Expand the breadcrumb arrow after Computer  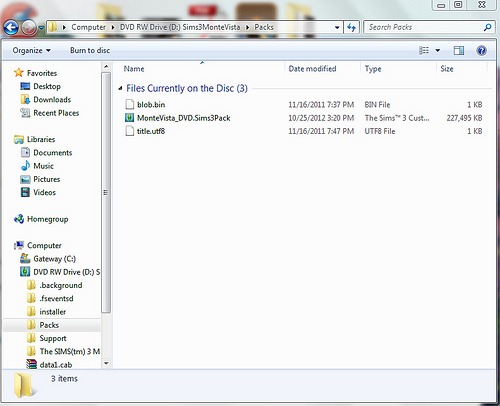coord(113,27)
